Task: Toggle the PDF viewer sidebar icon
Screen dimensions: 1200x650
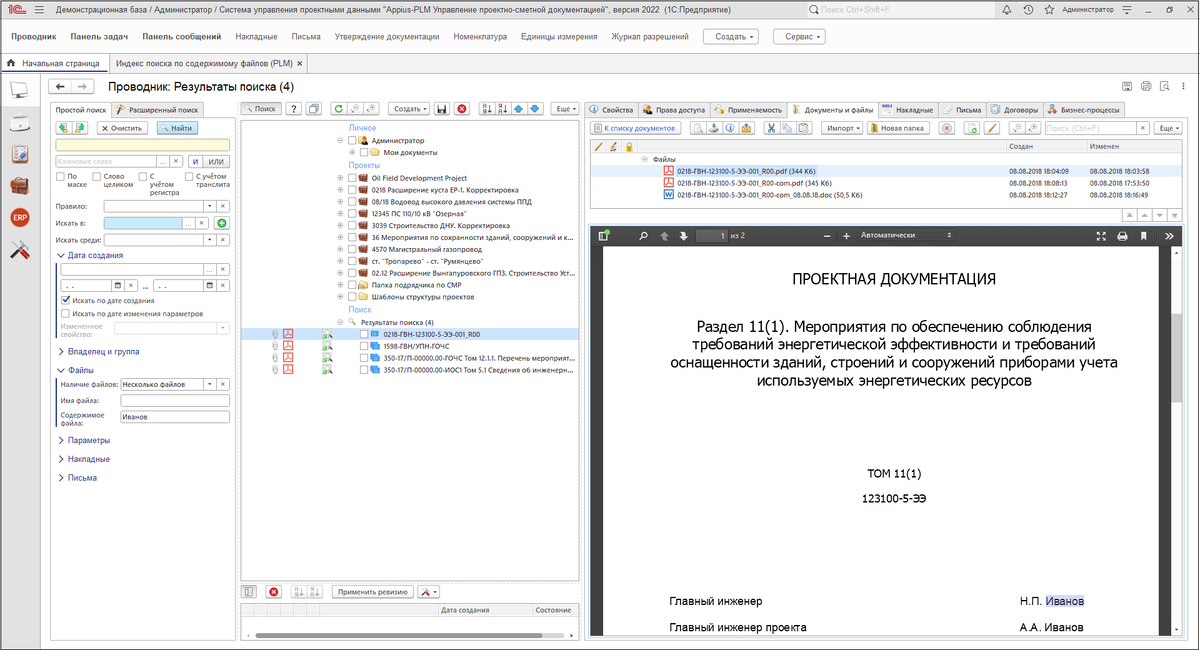Action: tap(604, 235)
